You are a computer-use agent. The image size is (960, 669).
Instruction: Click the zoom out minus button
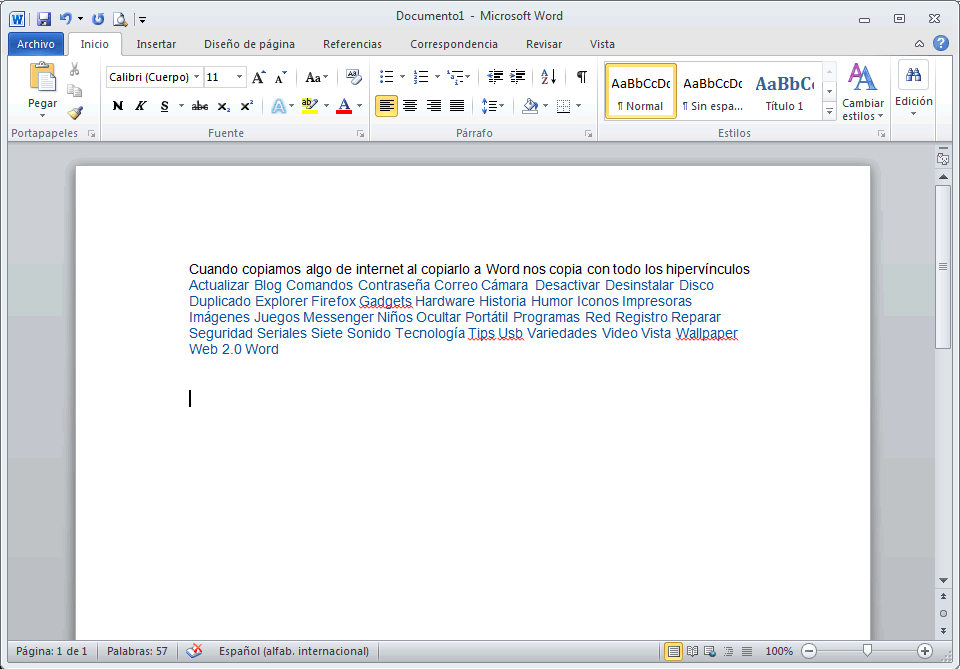coord(809,651)
